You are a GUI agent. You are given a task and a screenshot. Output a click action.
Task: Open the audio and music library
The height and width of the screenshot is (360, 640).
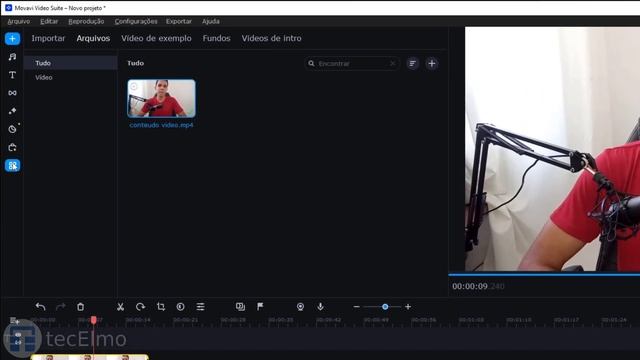[x=13, y=57]
